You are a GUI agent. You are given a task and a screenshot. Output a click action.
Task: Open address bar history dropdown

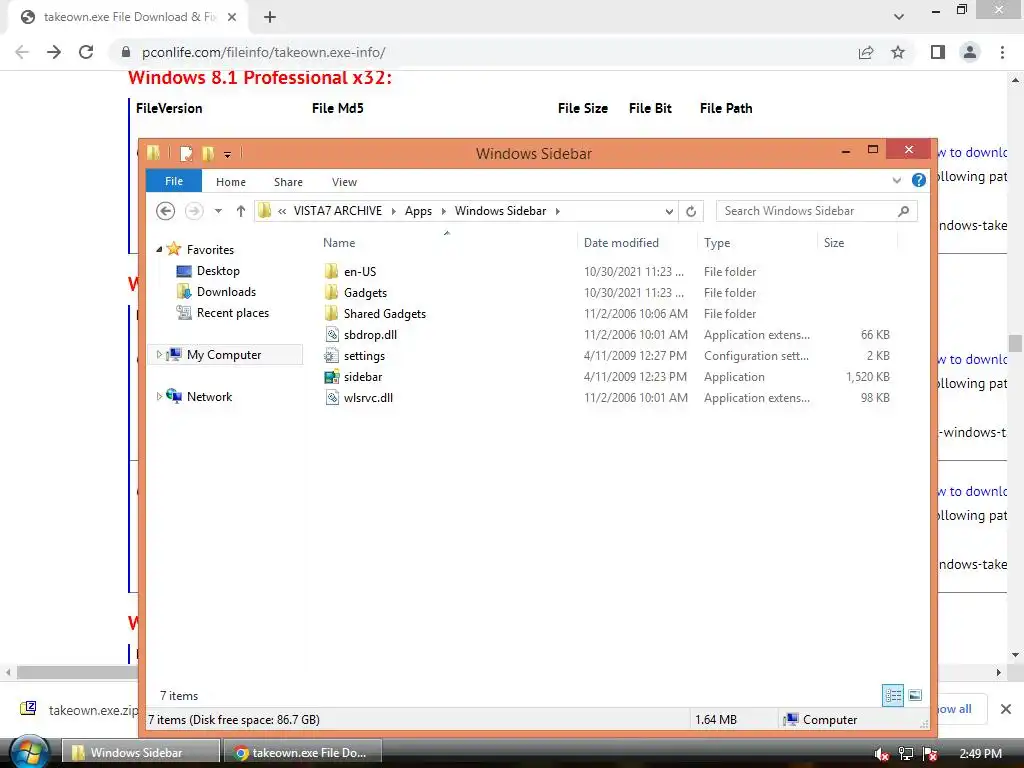[x=669, y=211]
